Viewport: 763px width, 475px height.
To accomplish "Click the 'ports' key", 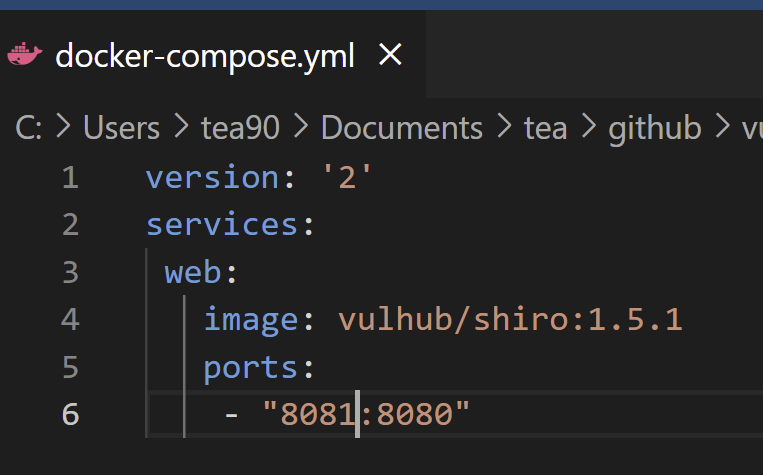I will click(251, 368).
